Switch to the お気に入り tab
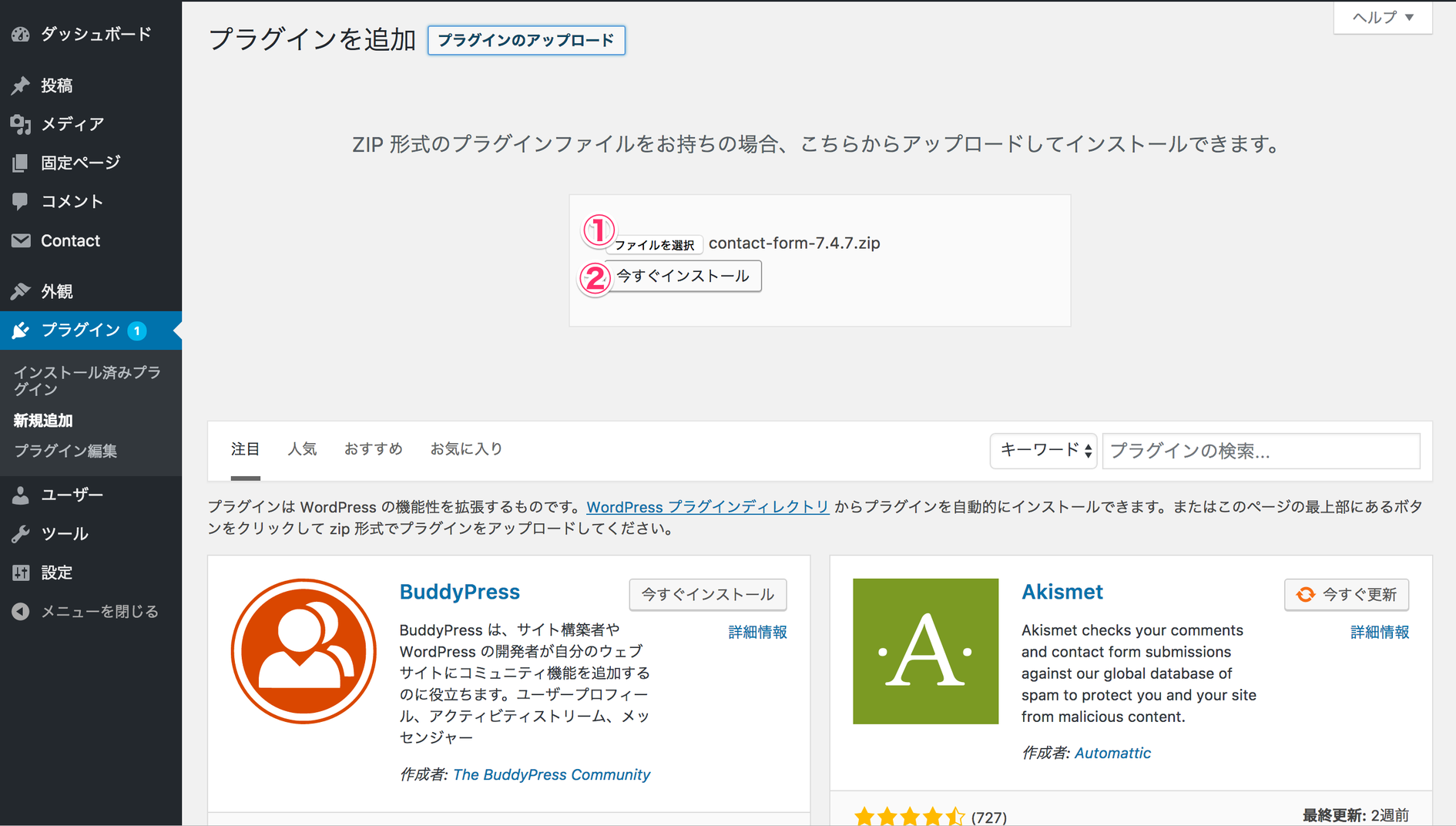Screen dimensions: 1456x826 pos(466,449)
